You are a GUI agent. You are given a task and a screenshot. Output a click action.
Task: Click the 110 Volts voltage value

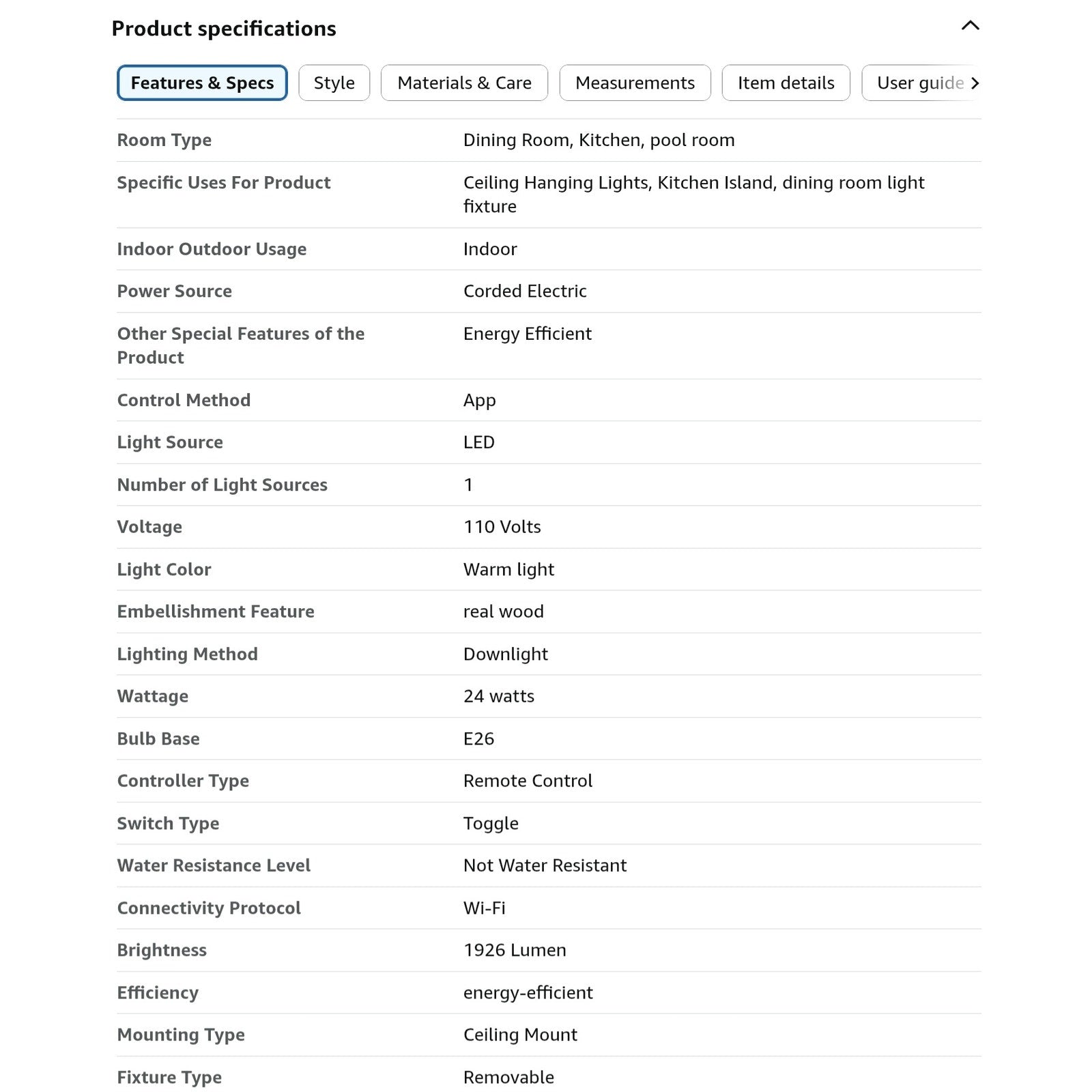(502, 527)
